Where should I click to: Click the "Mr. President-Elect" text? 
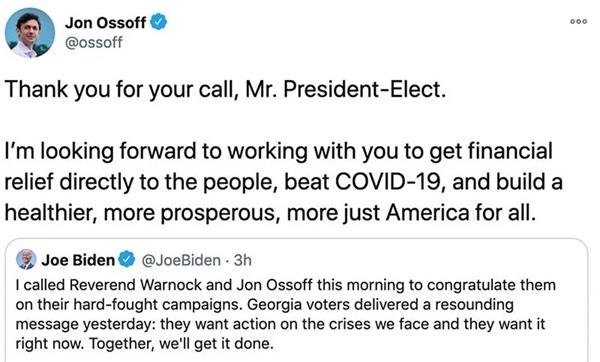(x=346, y=89)
